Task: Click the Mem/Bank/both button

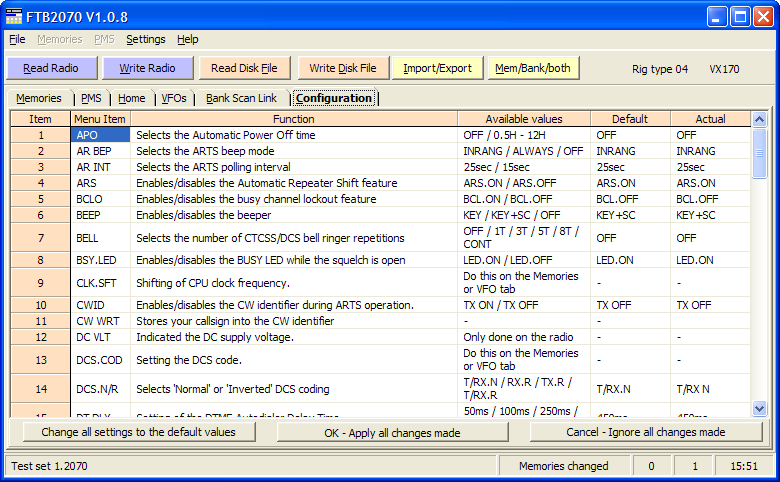Action: [532, 68]
